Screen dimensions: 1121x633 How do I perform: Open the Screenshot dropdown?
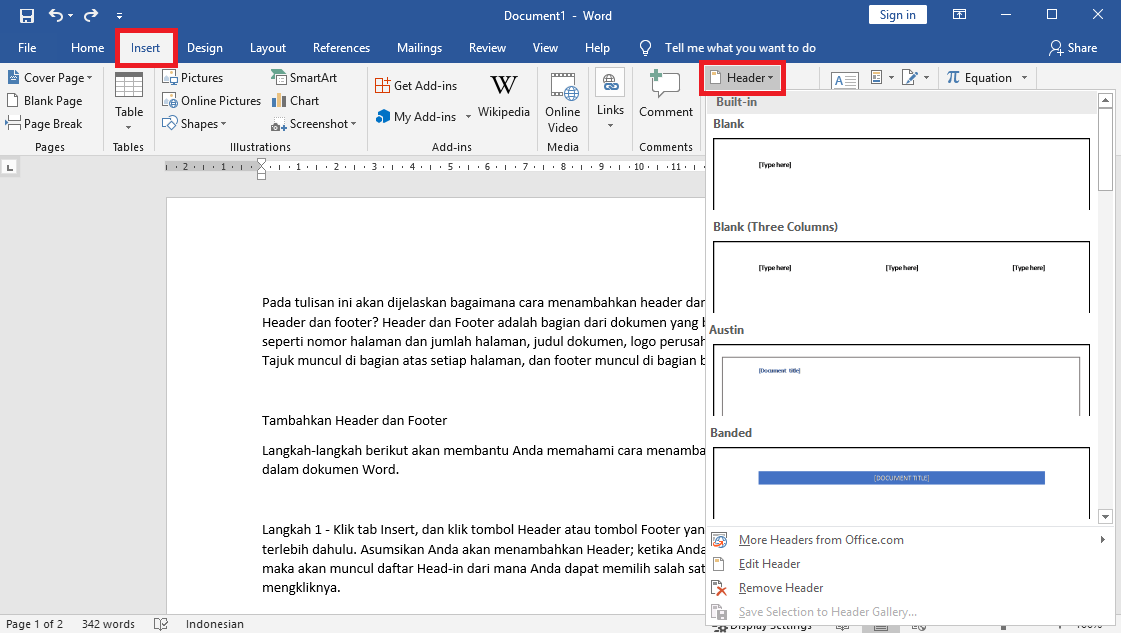pyautogui.click(x=313, y=124)
